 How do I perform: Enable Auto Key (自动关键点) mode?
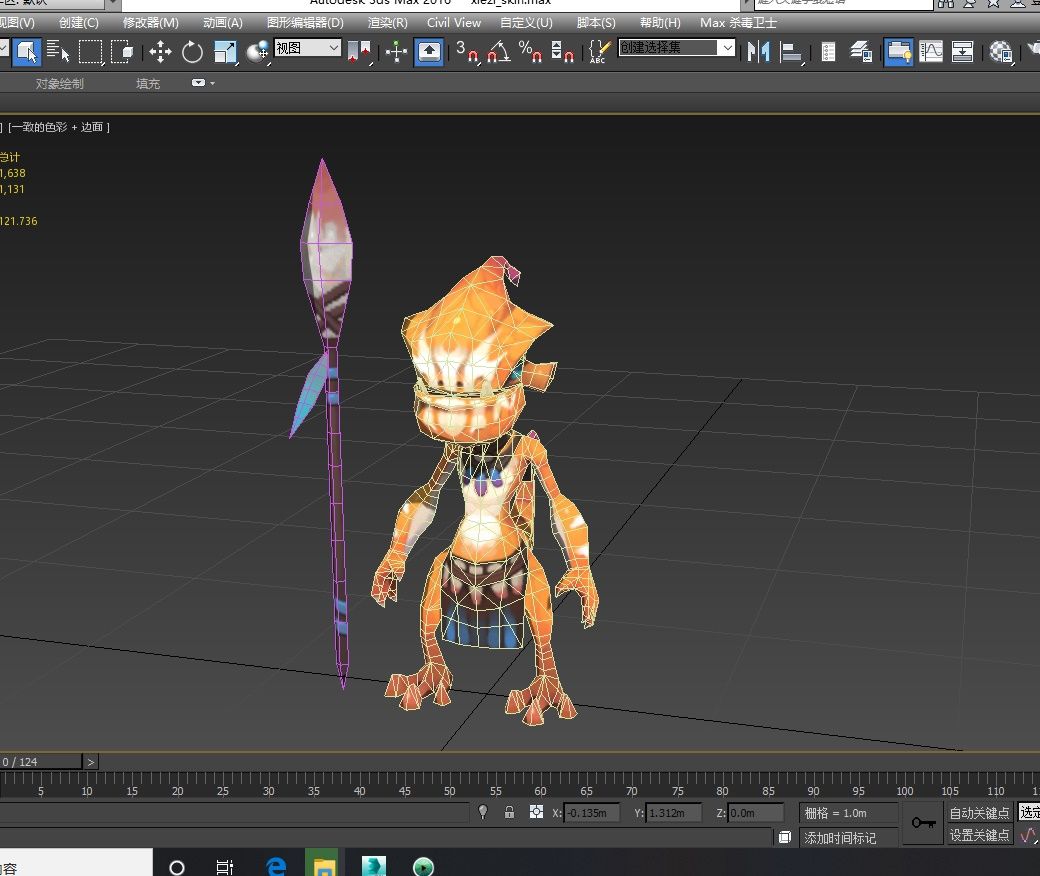(x=980, y=813)
